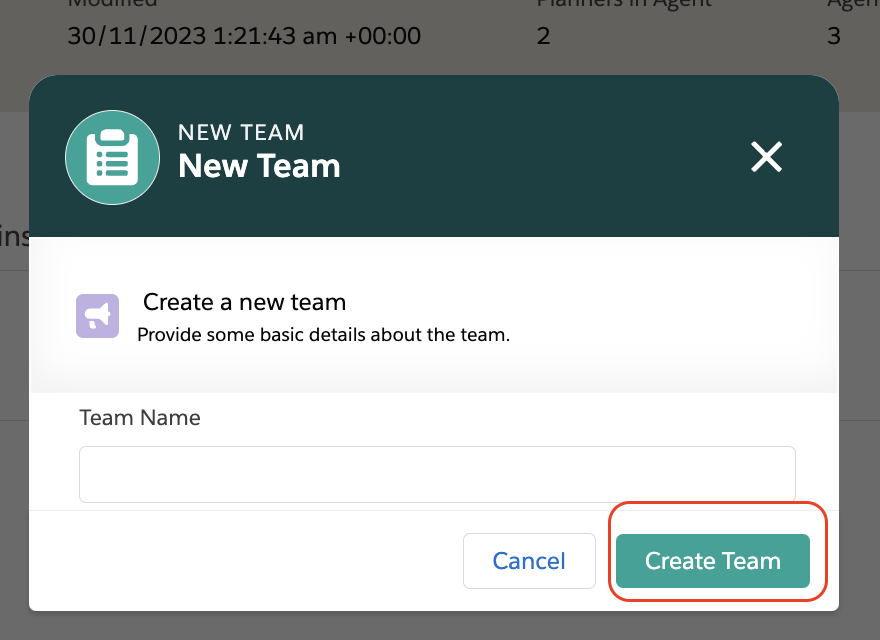Close the New Team dialog with X
880x640 pixels.
(766, 157)
